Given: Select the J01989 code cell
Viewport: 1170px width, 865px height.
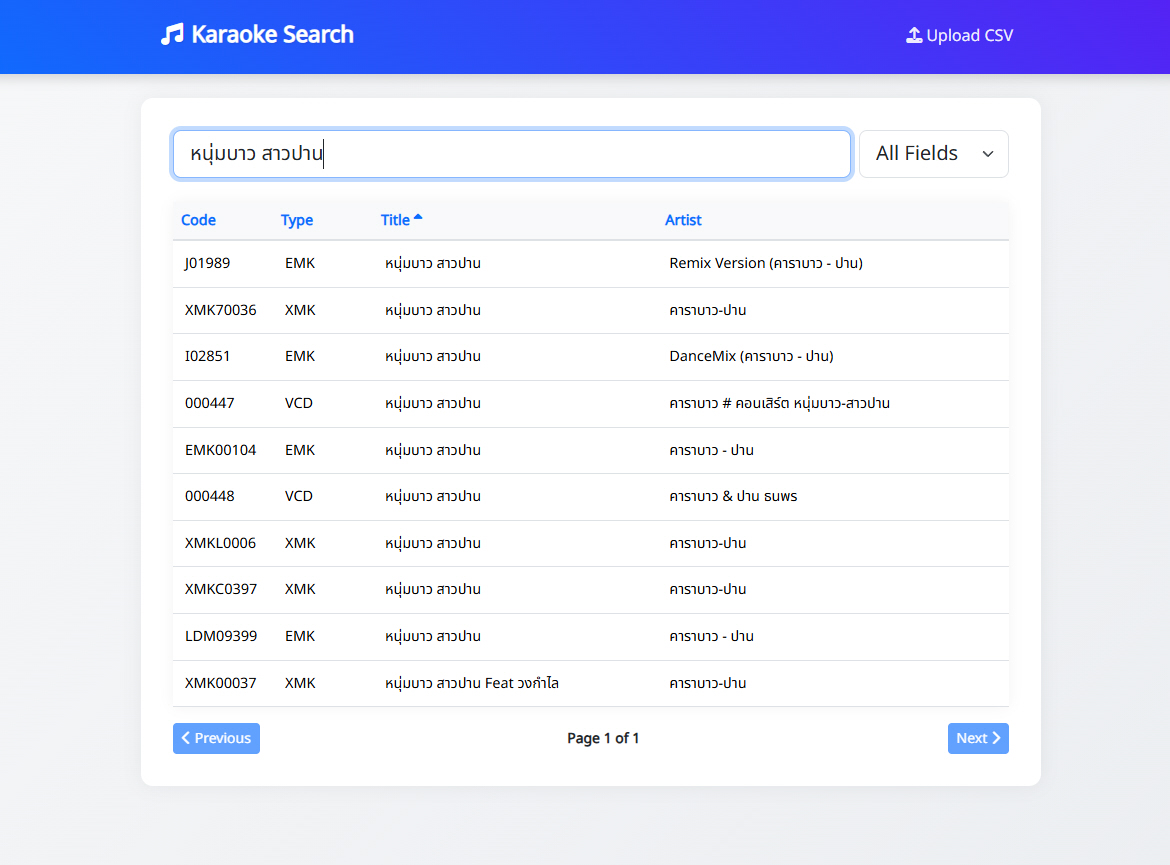Looking at the screenshot, I should pyautogui.click(x=207, y=263).
